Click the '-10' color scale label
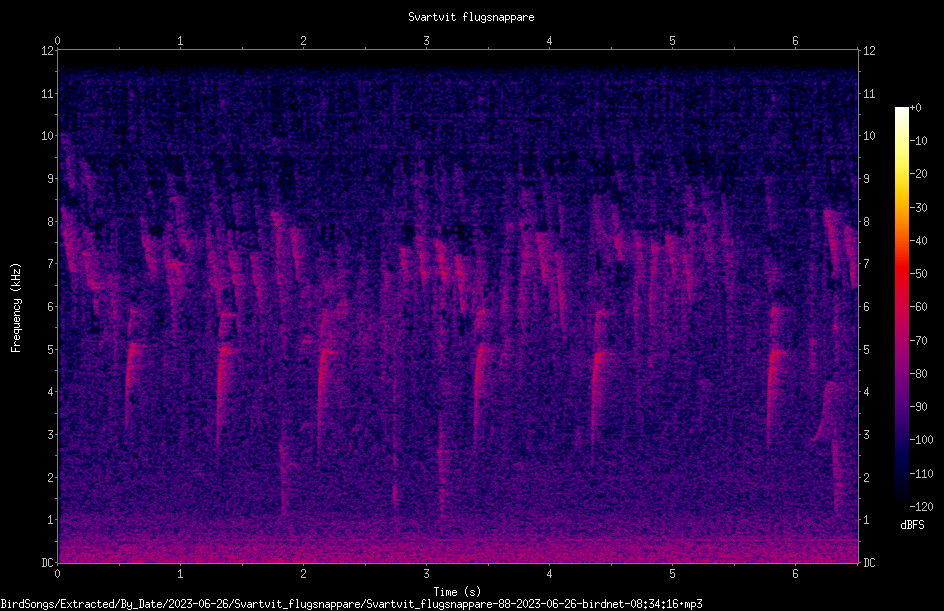The width and height of the screenshot is (944, 611). 918,141
